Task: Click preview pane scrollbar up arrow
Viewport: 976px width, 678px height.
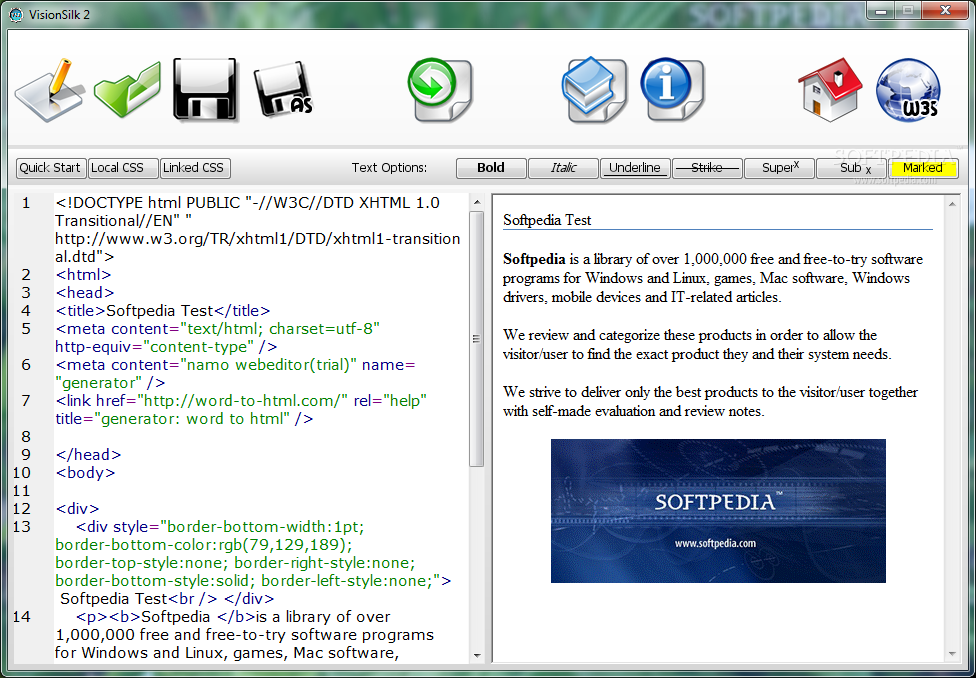Action: tap(952, 203)
